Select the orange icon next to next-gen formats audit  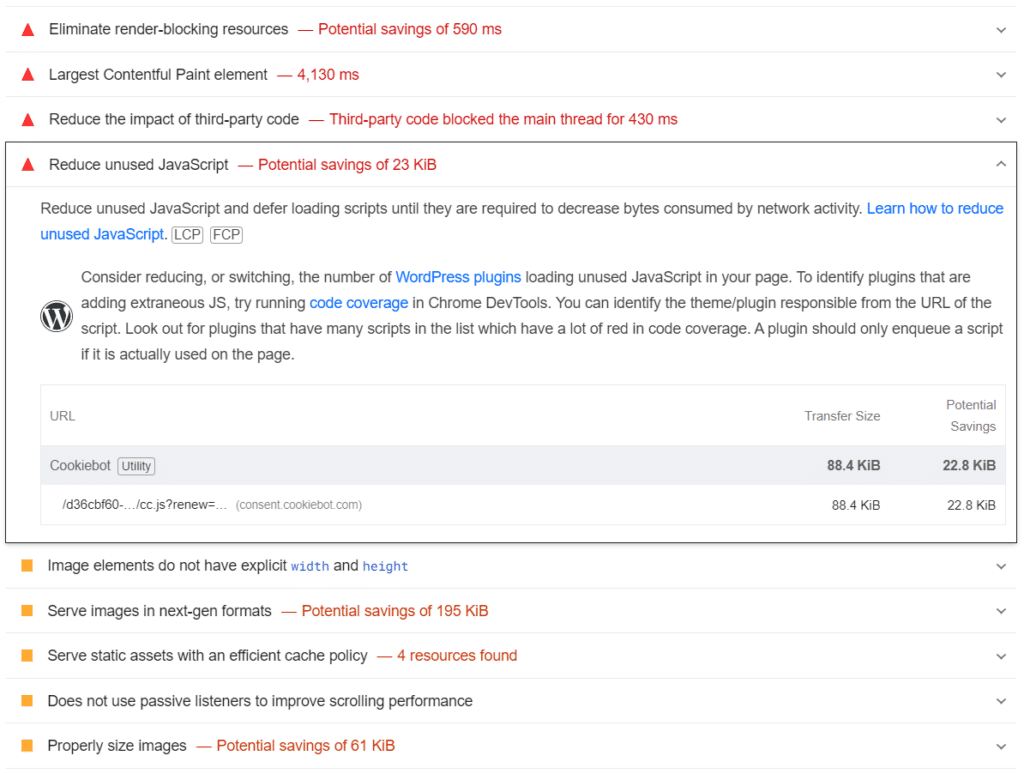(x=27, y=610)
